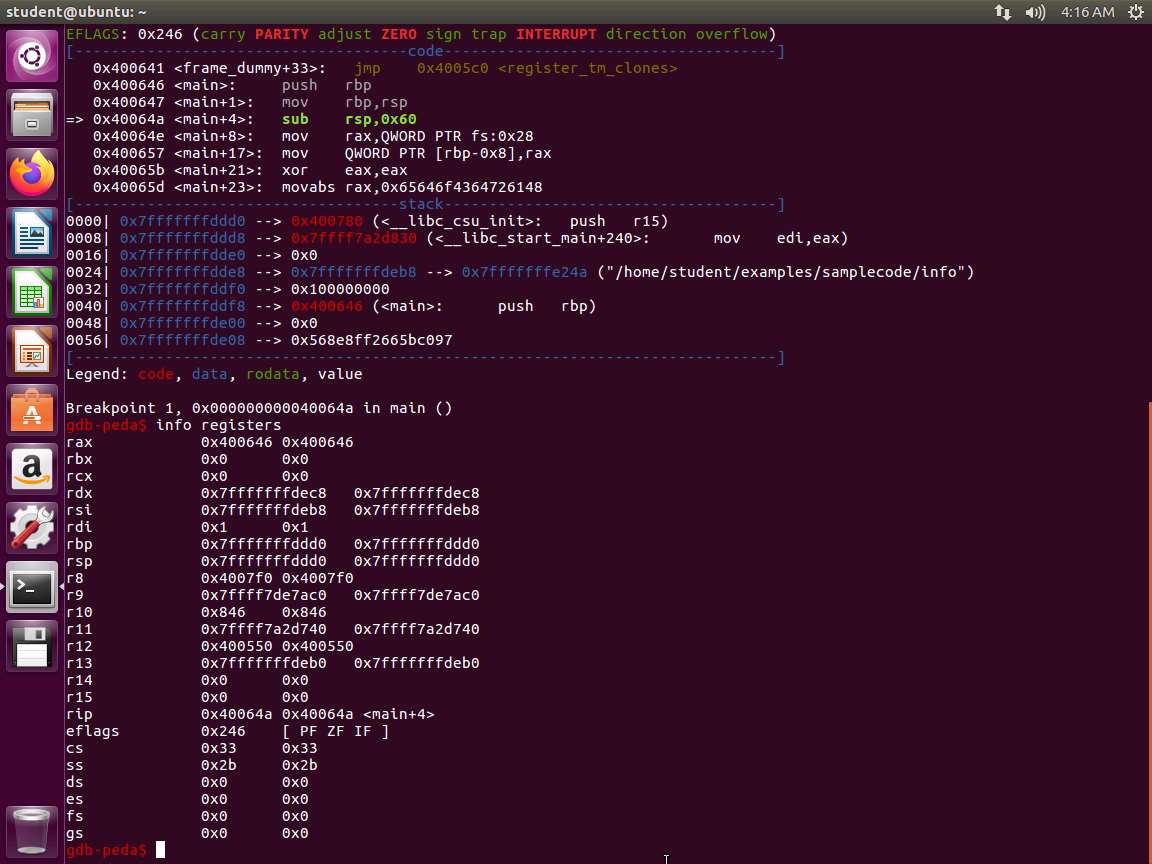
Task: Click the Amazon launcher icon
Action: [32, 469]
